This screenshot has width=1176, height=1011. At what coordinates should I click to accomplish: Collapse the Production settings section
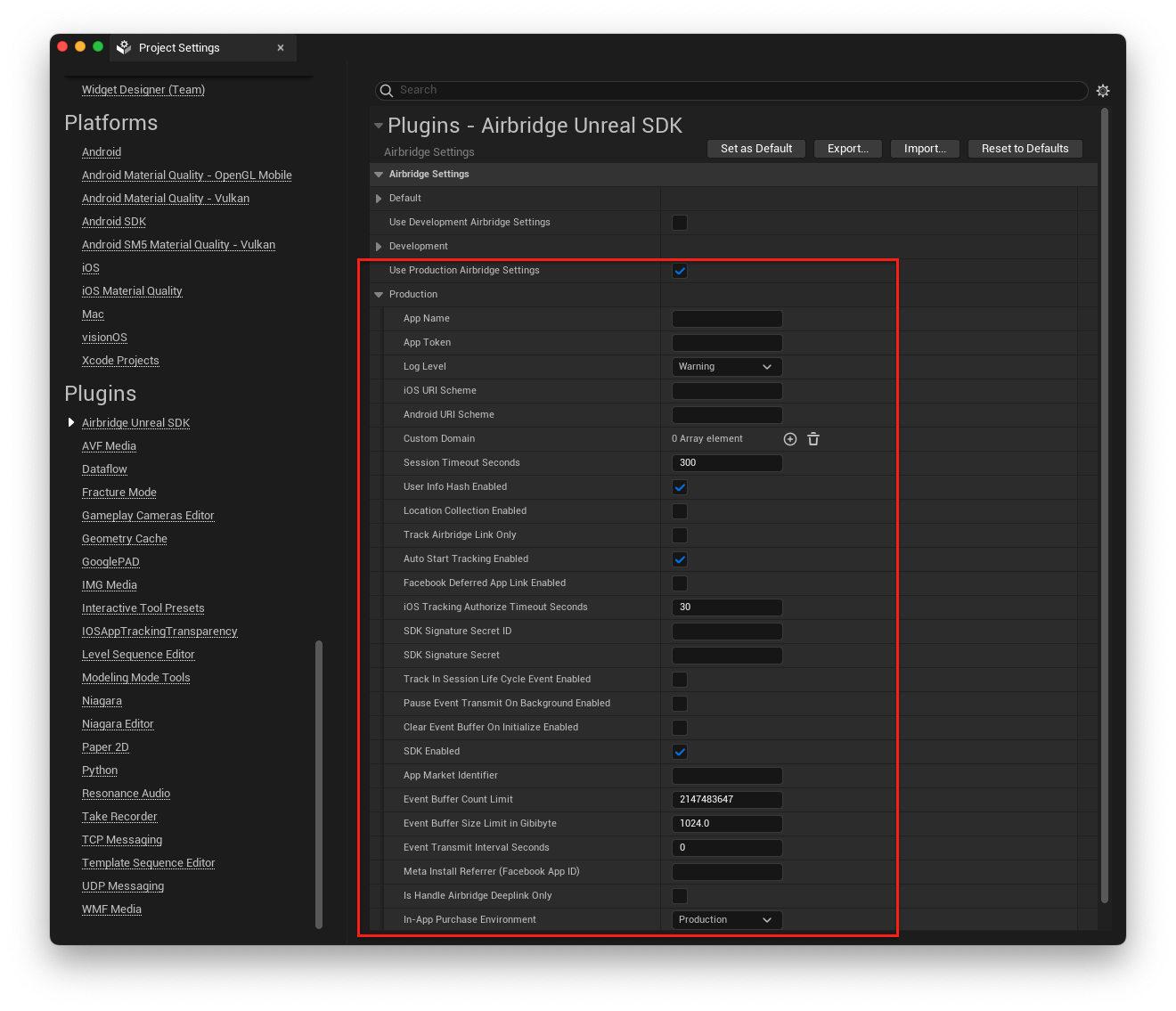[x=379, y=295]
